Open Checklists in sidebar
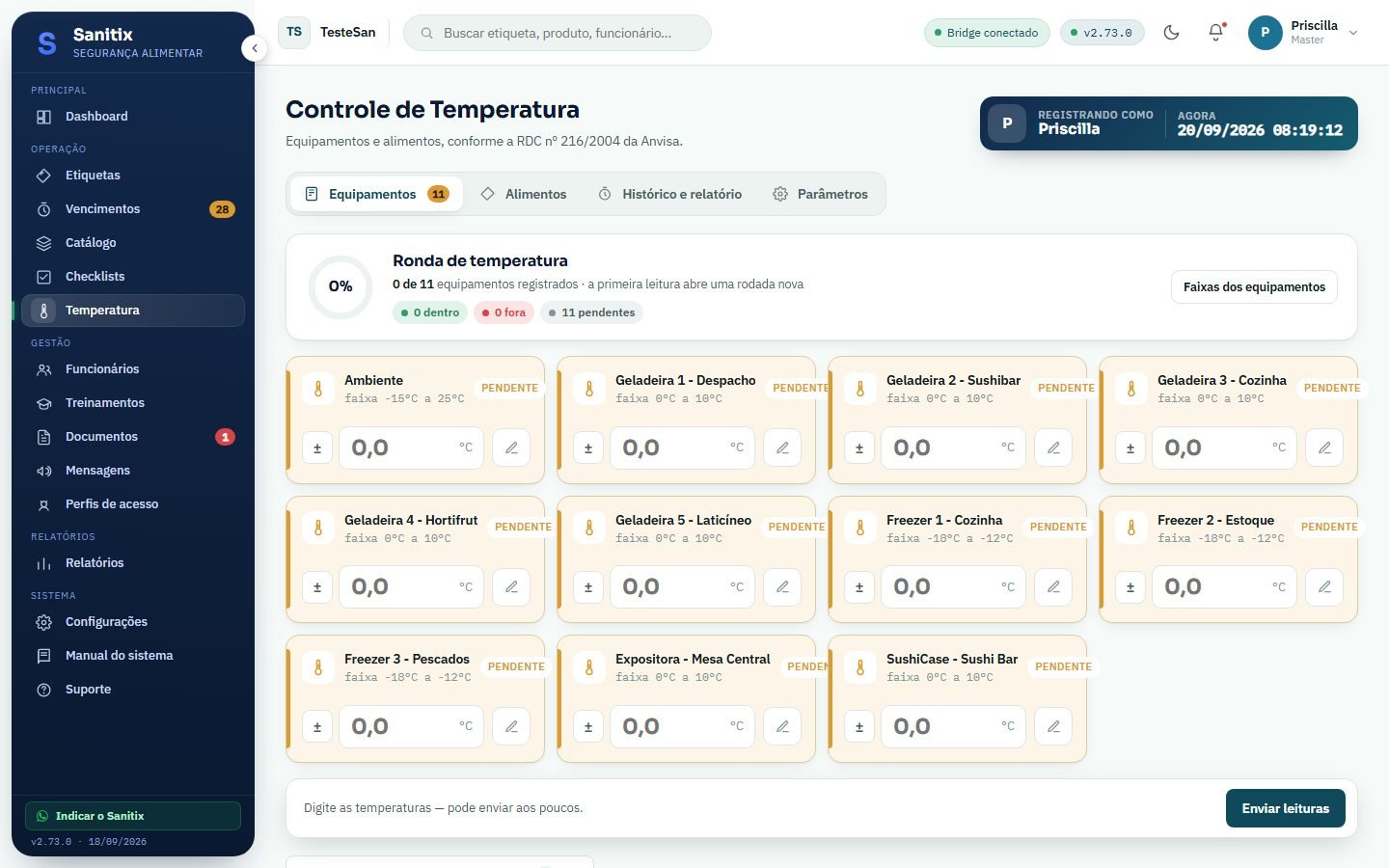Viewport: 1389px width, 868px height. point(133,277)
